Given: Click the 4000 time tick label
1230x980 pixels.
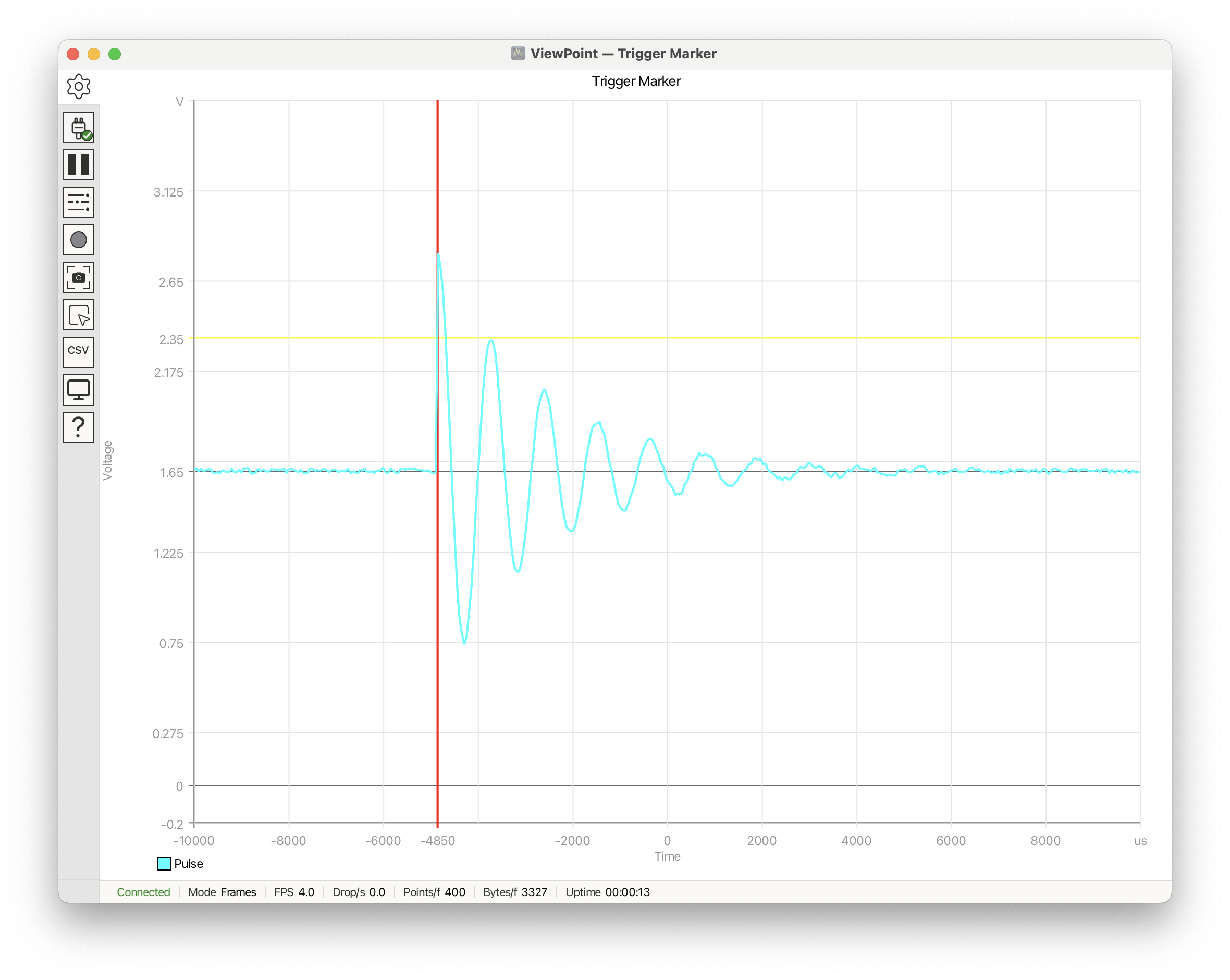Looking at the screenshot, I should [x=856, y=841].
